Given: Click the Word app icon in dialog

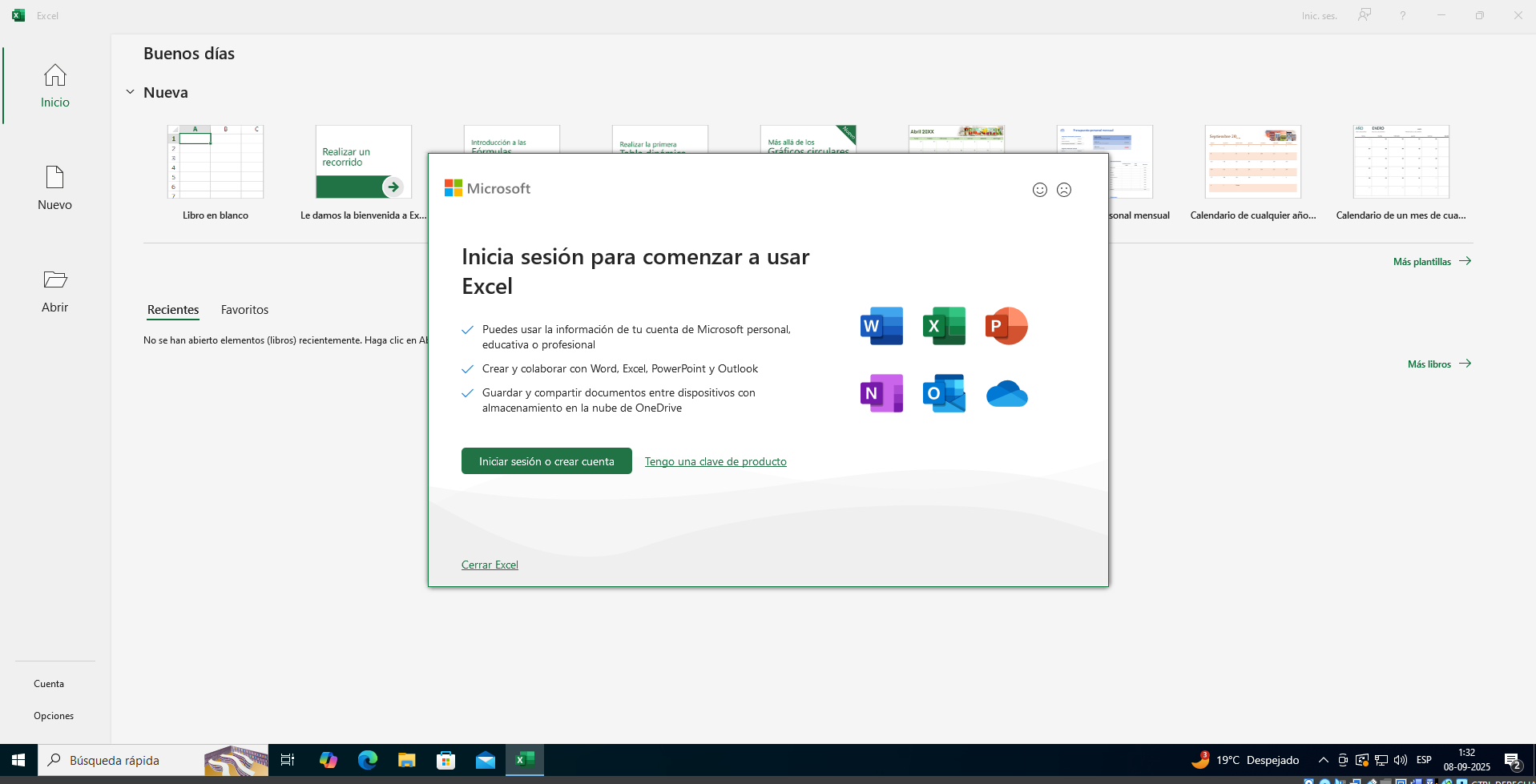Looking at the screenshot, I should pos(881,326).
